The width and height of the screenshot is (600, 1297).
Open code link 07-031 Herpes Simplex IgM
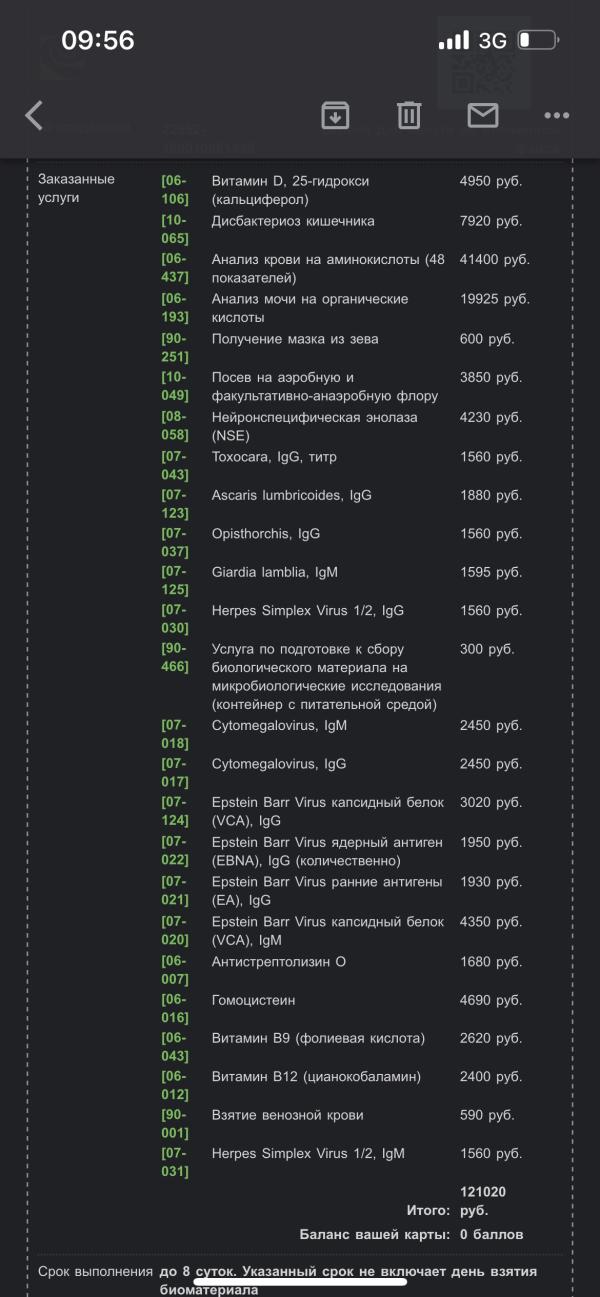click(175, 1162)
